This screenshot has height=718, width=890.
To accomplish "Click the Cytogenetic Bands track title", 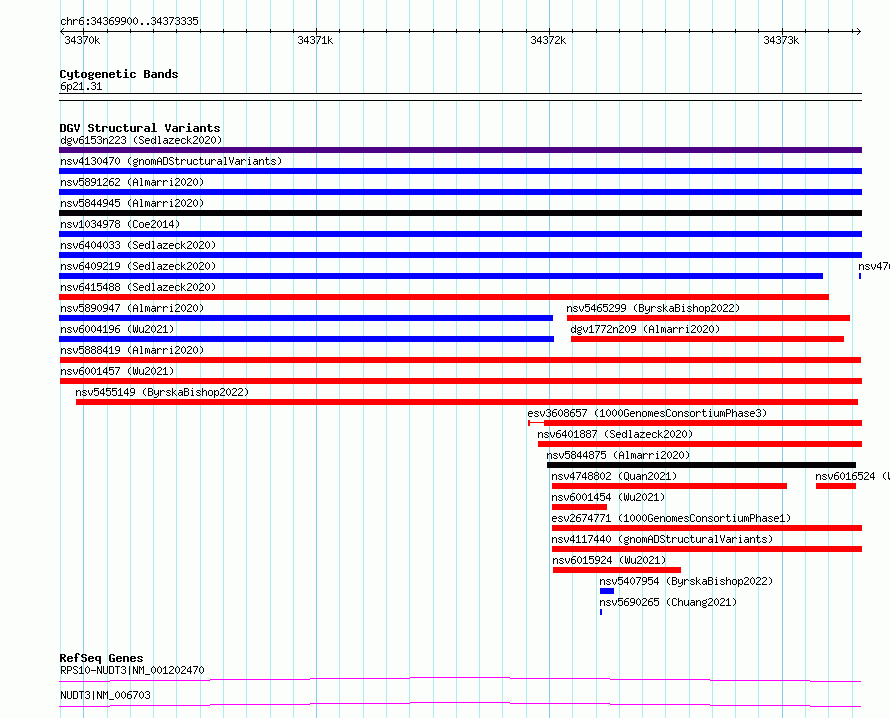I will (x=119, y=74).
